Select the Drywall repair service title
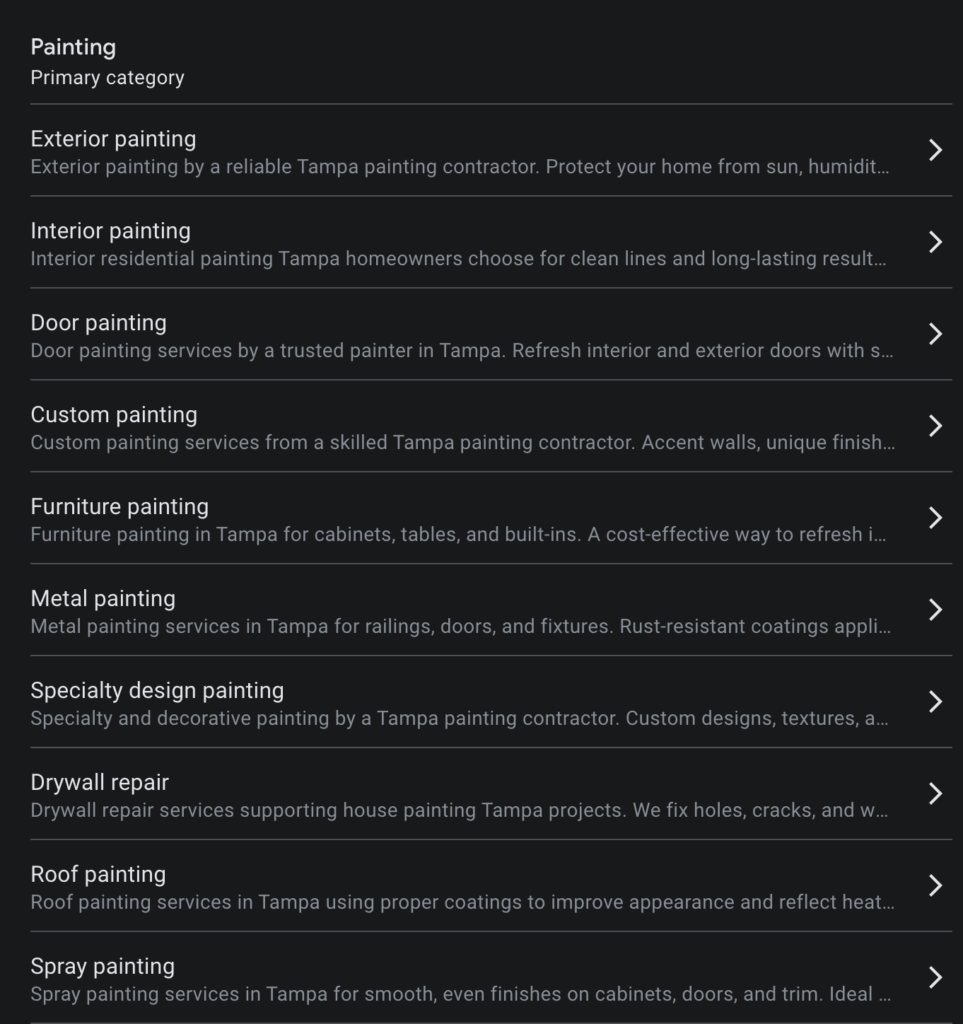This screenshot has width=963, height=1024. tap(99, 783)
